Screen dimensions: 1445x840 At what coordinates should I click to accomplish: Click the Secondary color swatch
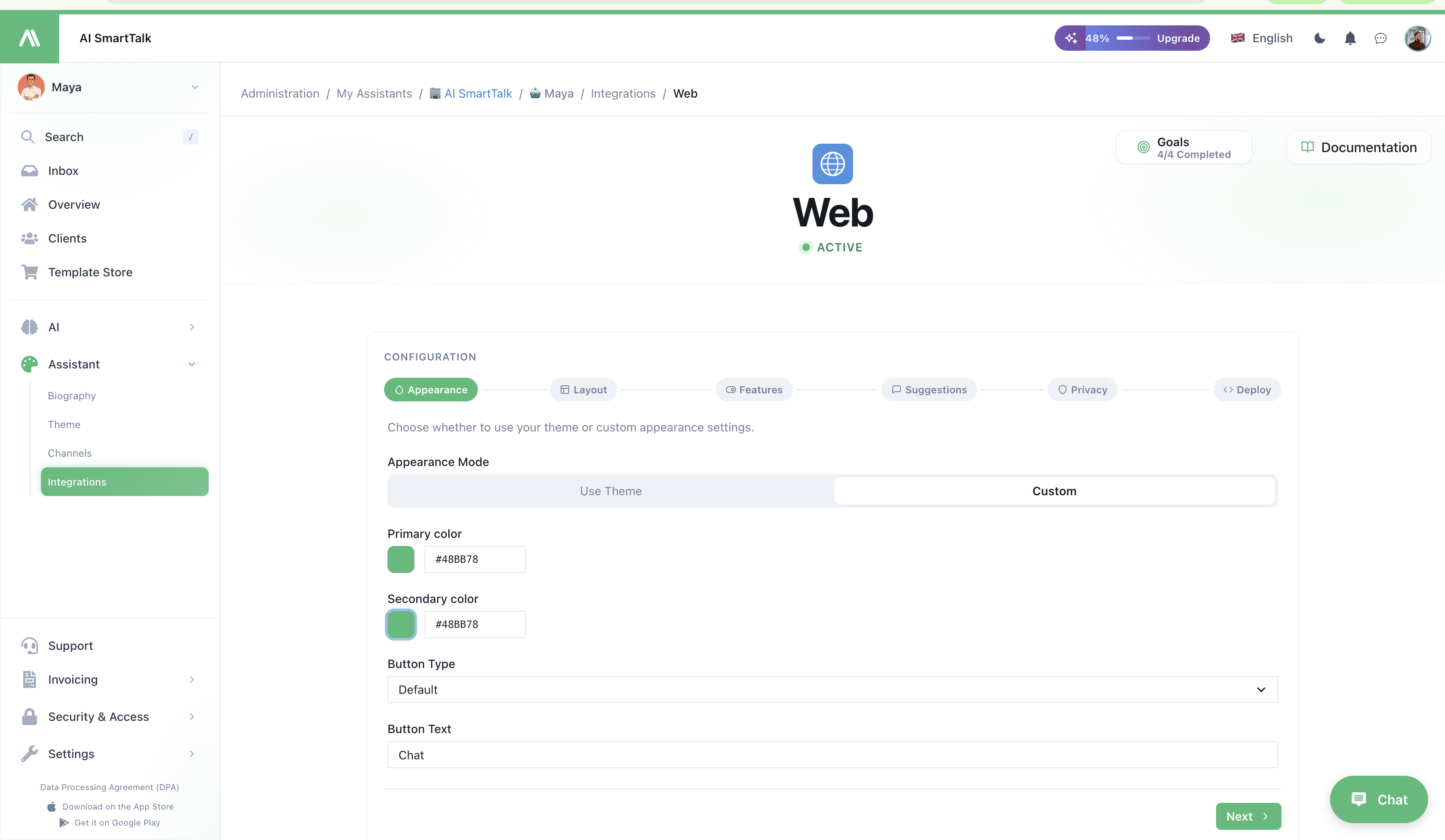click(401, 625)
